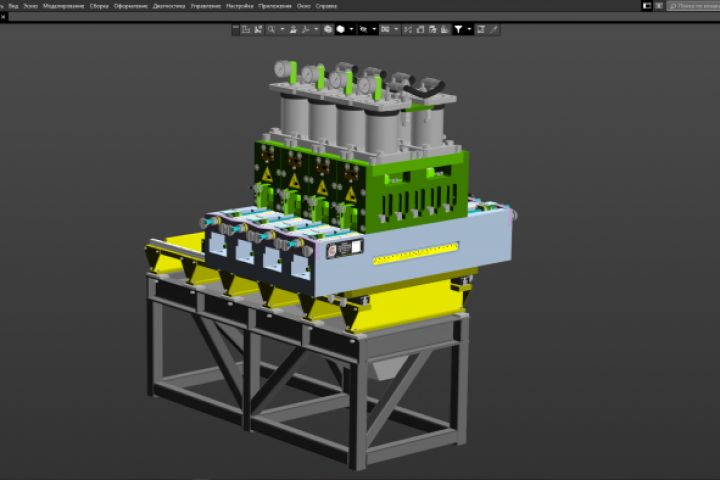Click the overlapping sheets icon
Viewport: 720px width, 480px height.
(x=433, y=29)
